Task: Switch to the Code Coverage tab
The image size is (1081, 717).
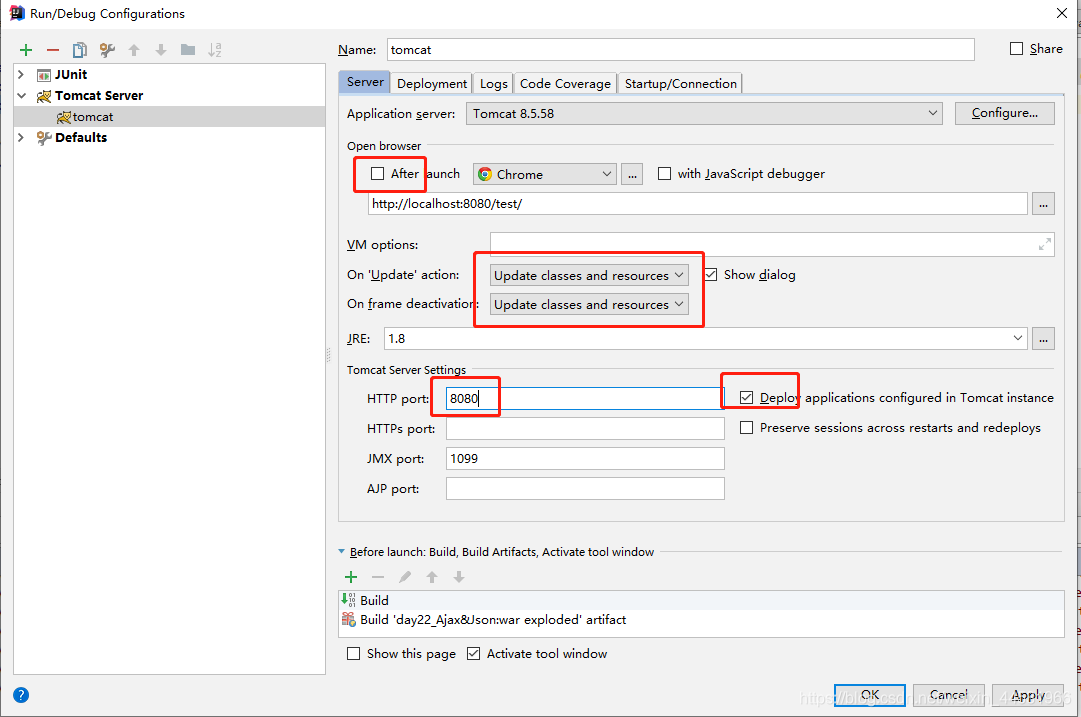Action: 565,83
